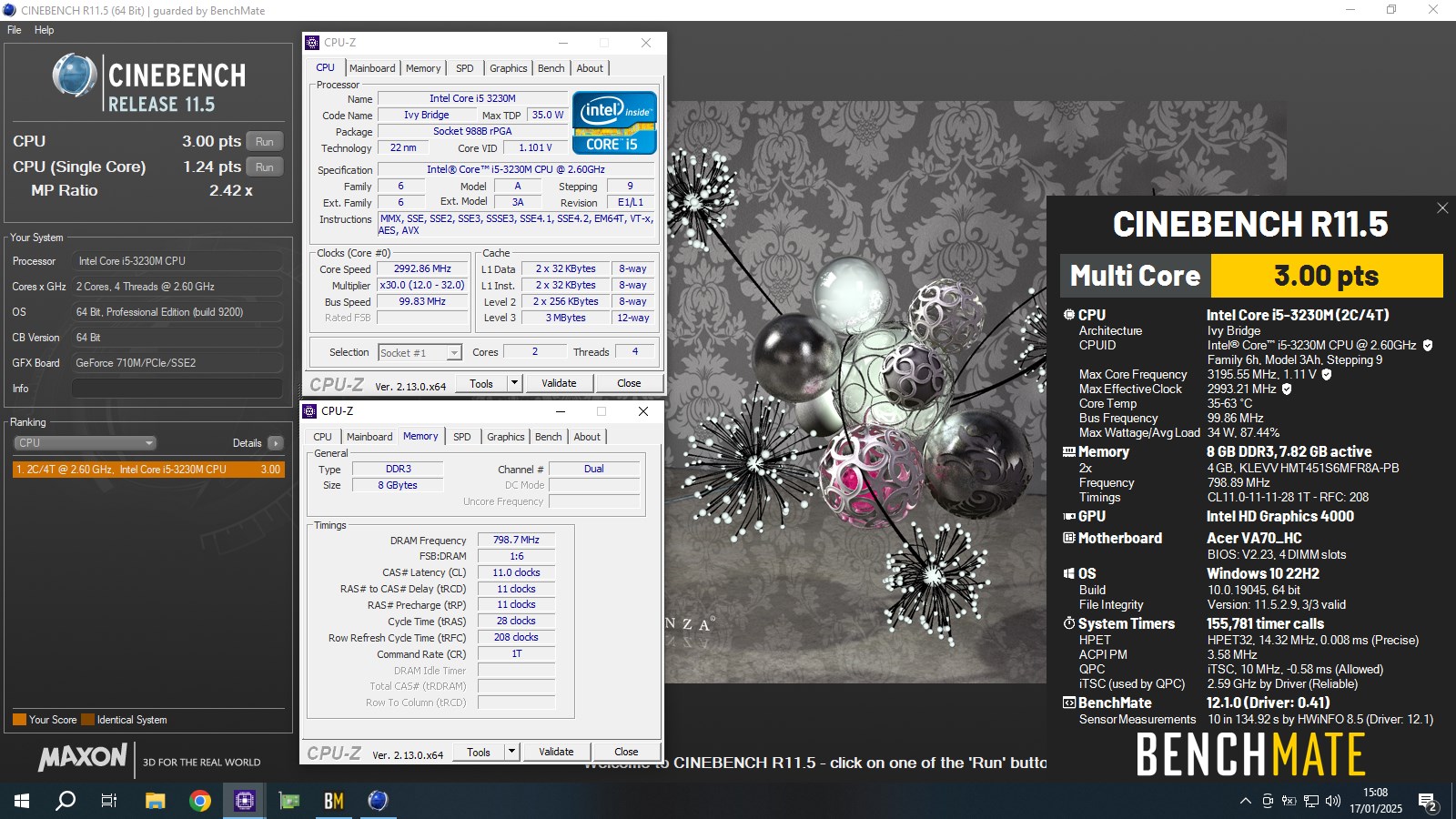
Task: Open SPD tab in lower CPU-Z window
Action: pyautogui.click(x=462, y=437)
